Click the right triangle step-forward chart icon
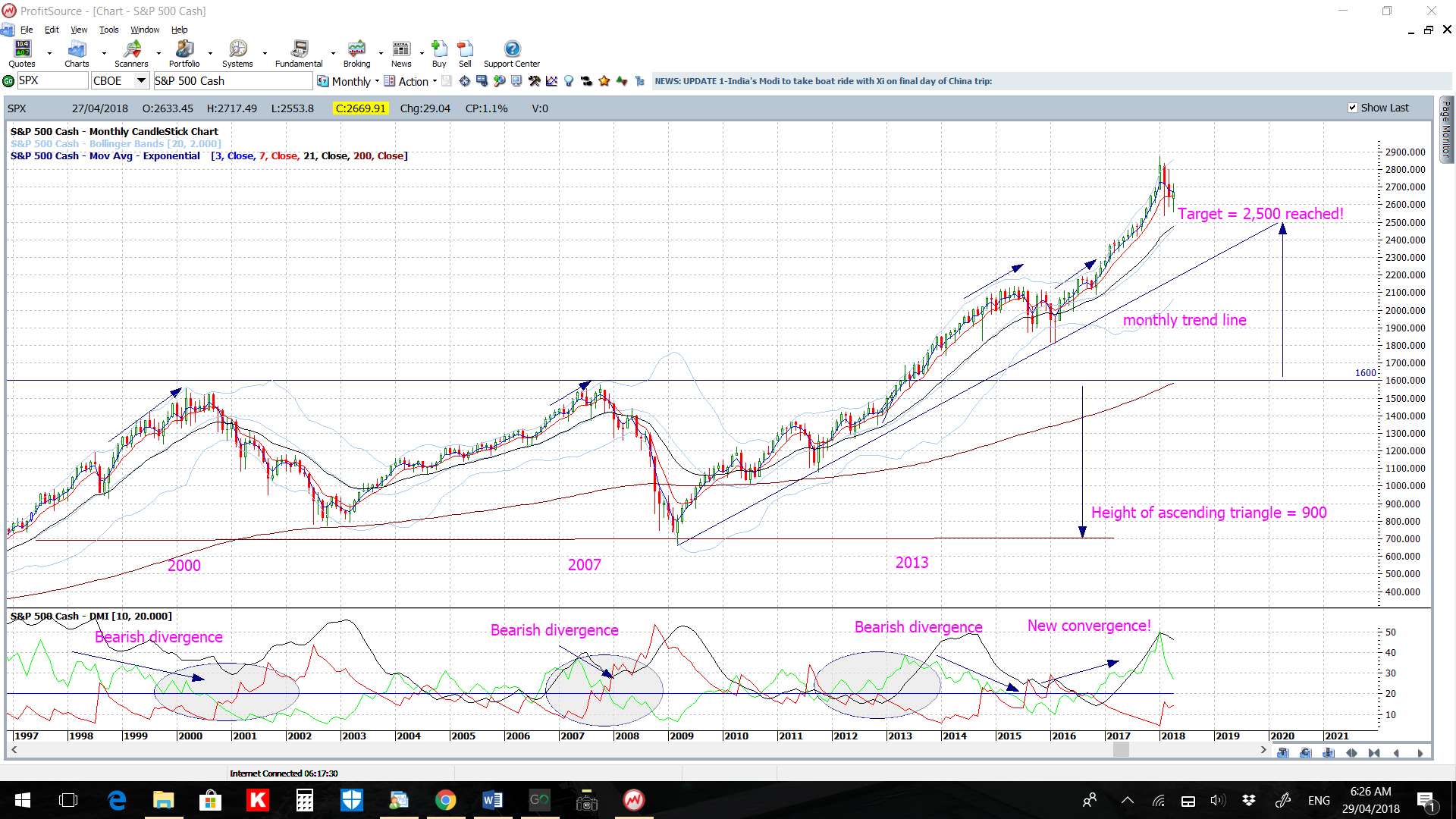Viewport: 1456px width, 819px height. click(1420, 753)
